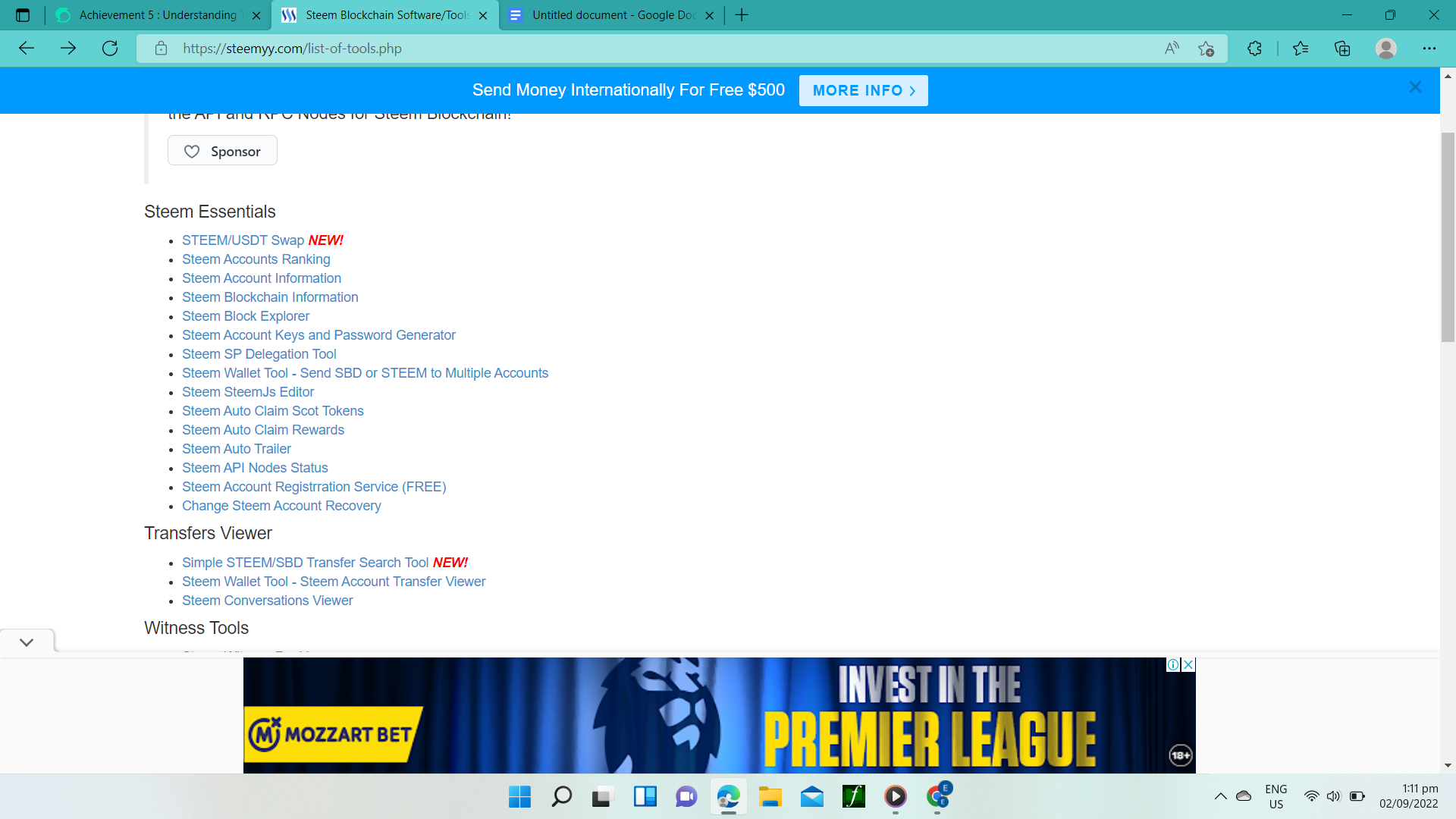The image size is (1456, 819).
Task: Open Steem Auto Claim Rewards link
Action: click(x=262, y=430)
